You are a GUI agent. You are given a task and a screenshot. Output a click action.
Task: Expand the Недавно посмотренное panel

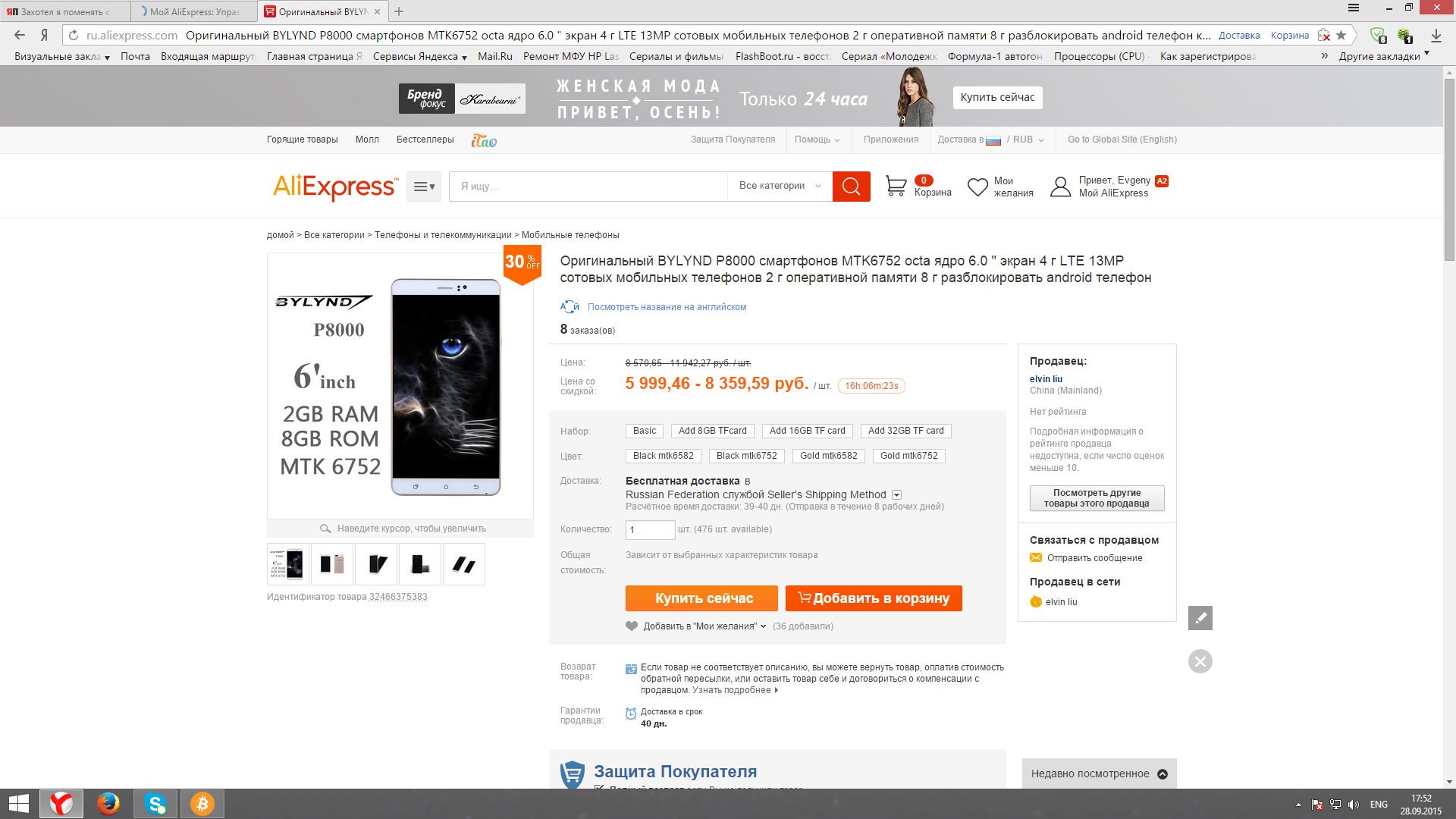pos(1099,773)
